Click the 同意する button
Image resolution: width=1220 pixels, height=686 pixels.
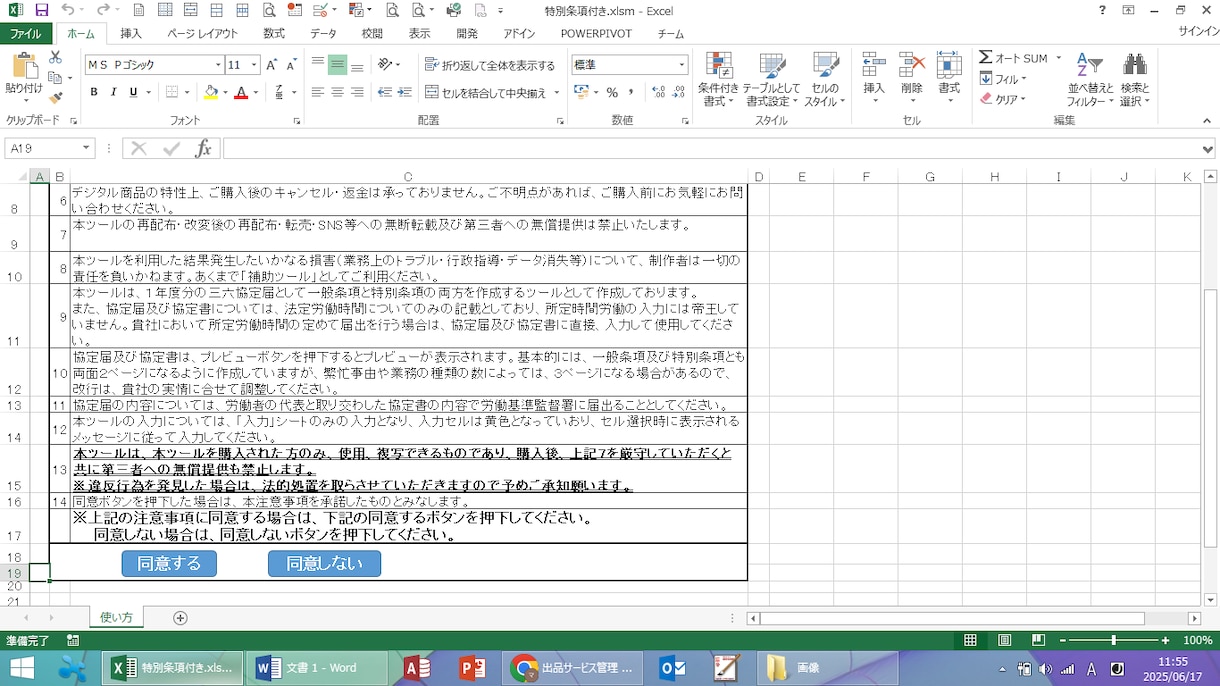pyautogui.click(x=169, y=563)
